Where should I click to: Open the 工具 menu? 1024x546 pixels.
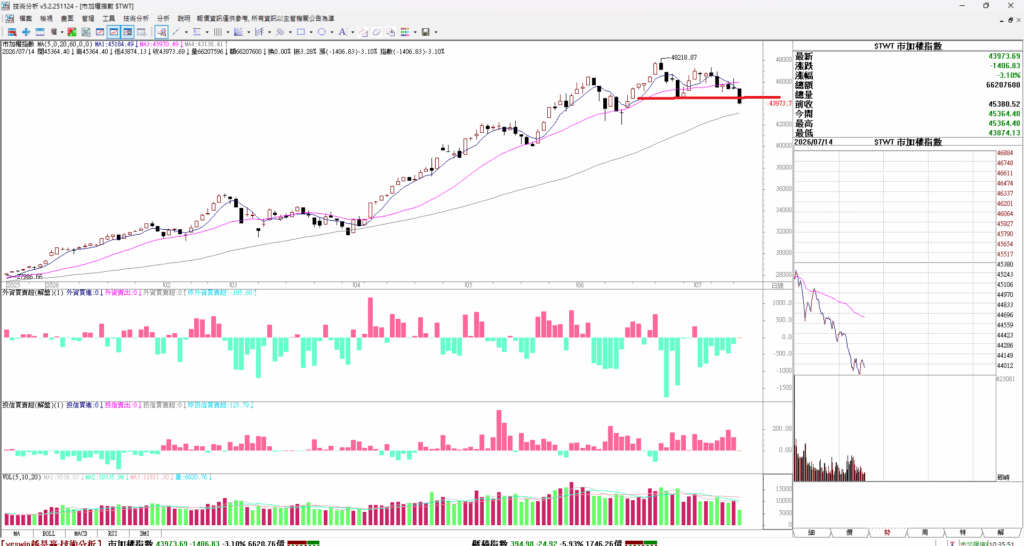click(108, 18)
